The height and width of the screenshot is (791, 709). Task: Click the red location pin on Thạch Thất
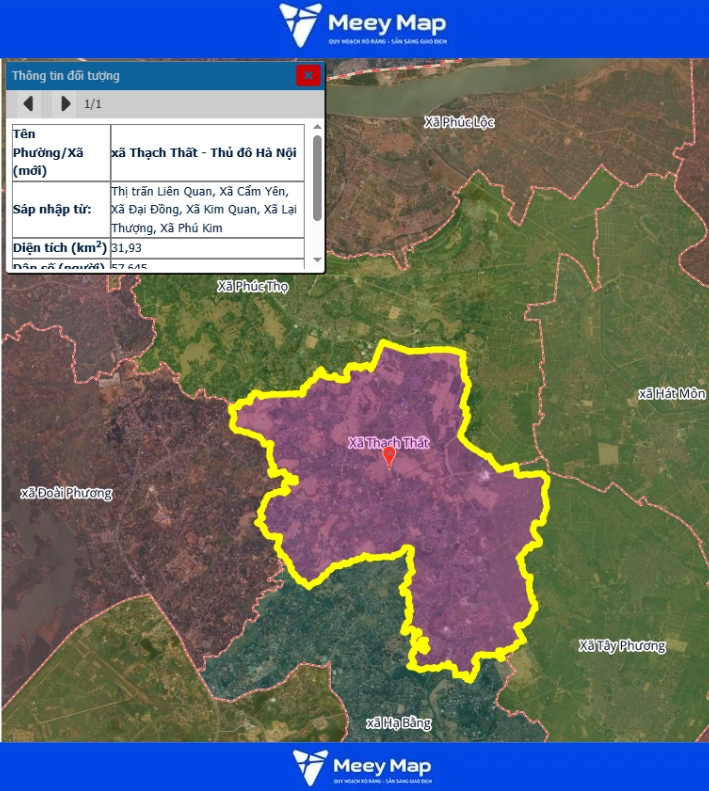(x=389, y=457)
